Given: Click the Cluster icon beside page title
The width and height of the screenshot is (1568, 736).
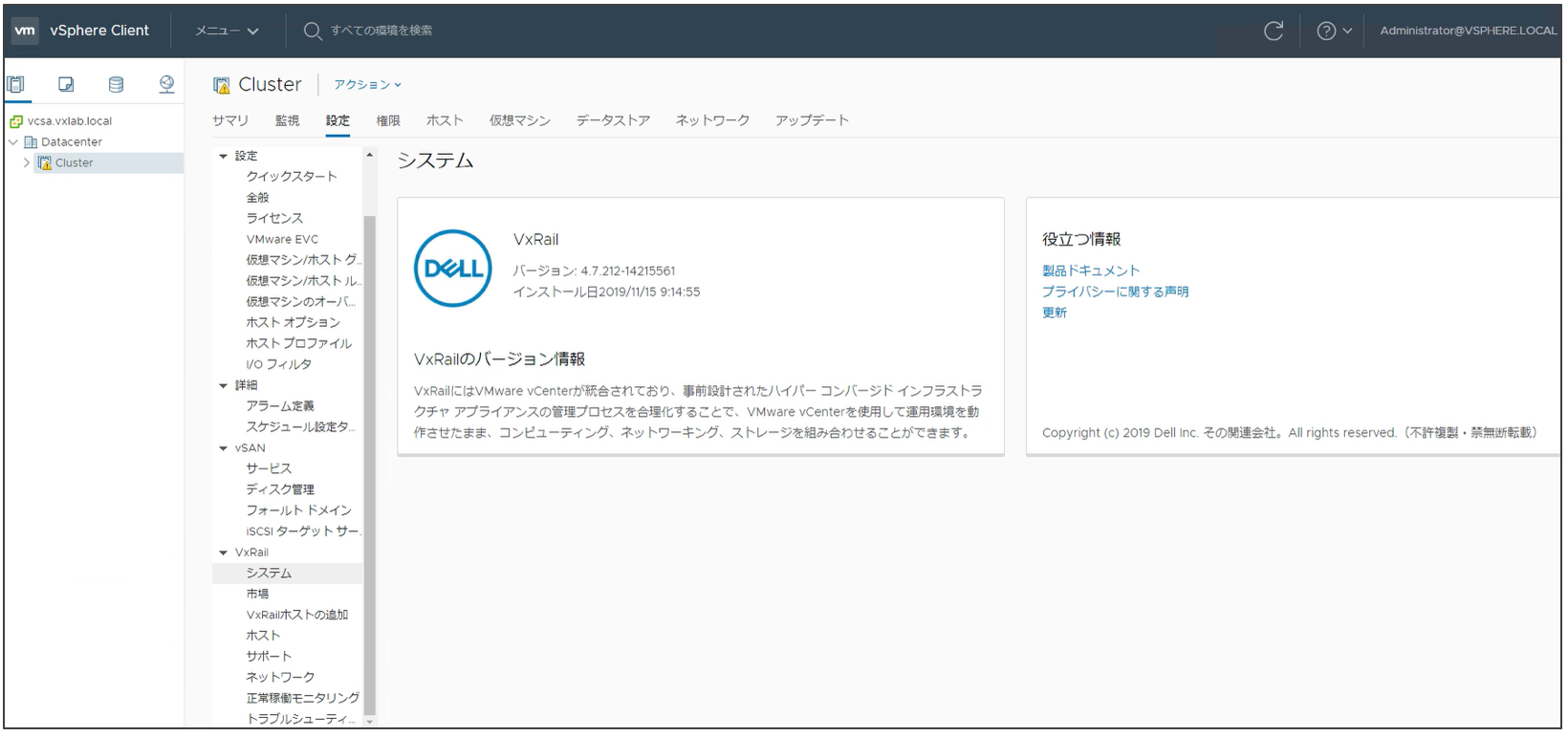Looking at the screenshot, I should [x=222, y=85].
